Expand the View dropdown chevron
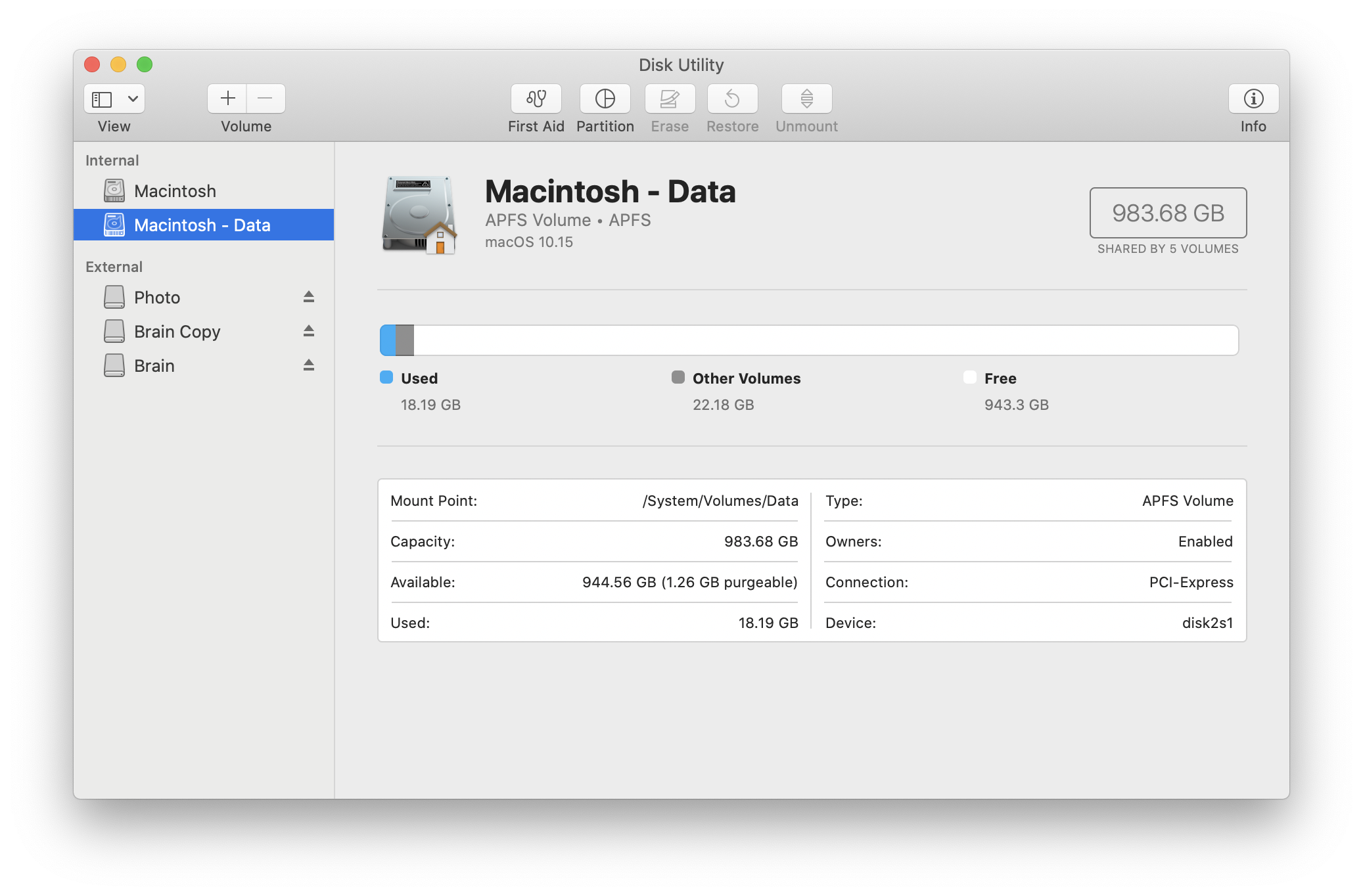Viewport: 1363px width, 896px height. pos(133,99)
